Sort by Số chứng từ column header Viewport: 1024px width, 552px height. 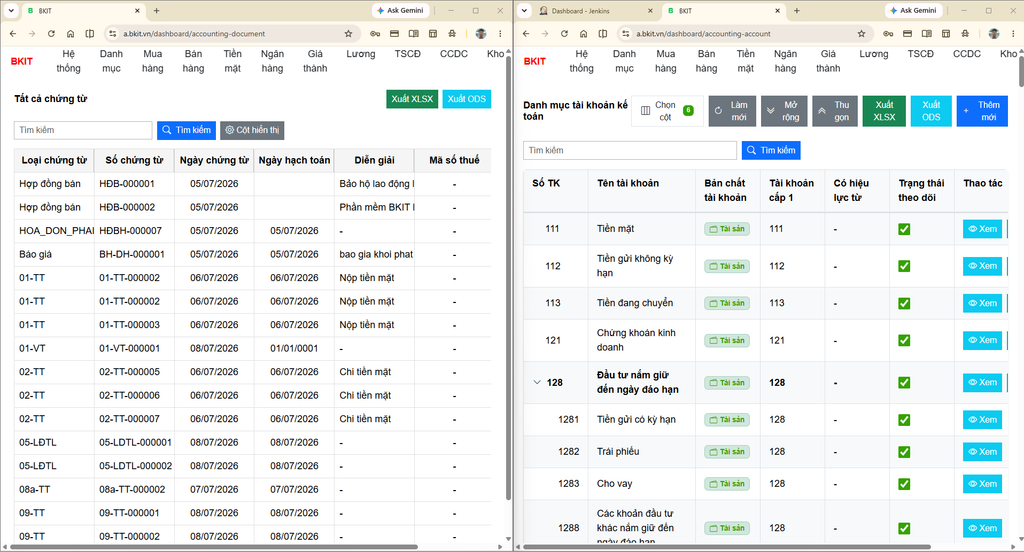(134, 160)
